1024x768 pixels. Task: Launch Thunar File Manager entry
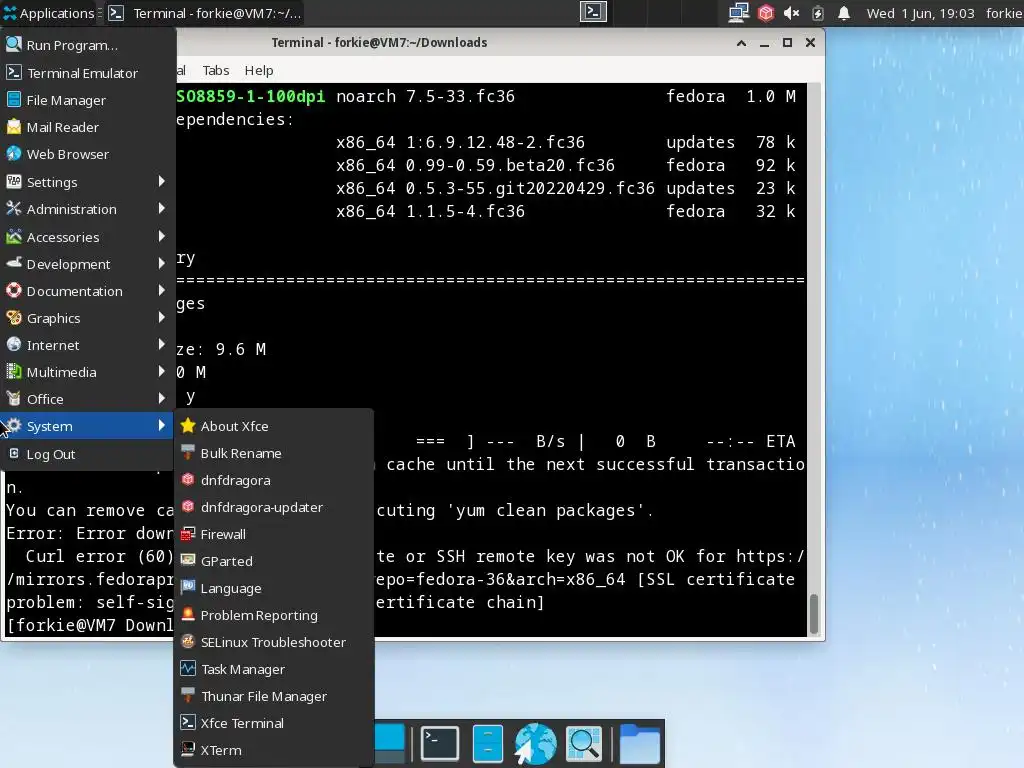[274, 696]
